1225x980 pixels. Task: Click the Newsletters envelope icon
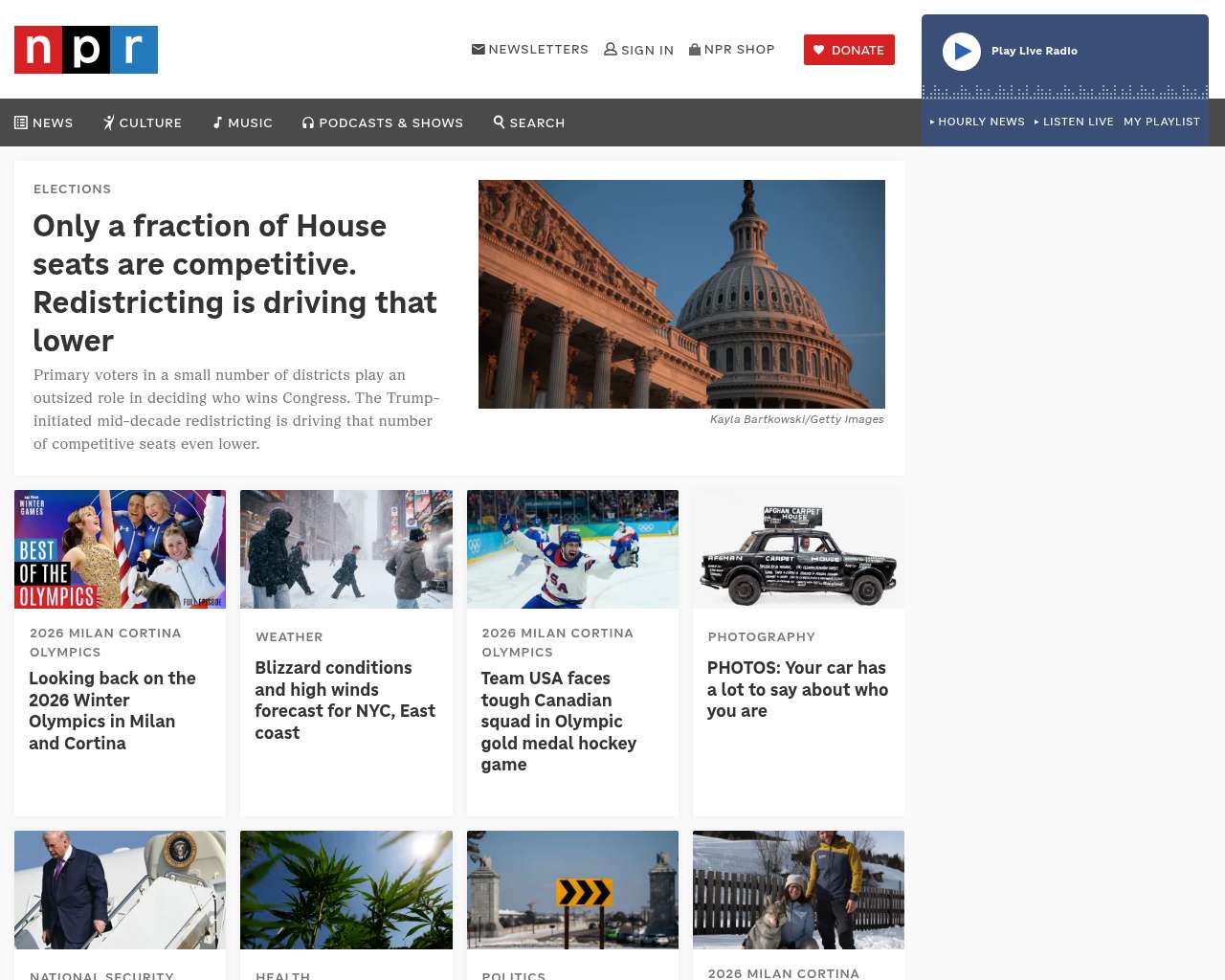coord(479,49)
